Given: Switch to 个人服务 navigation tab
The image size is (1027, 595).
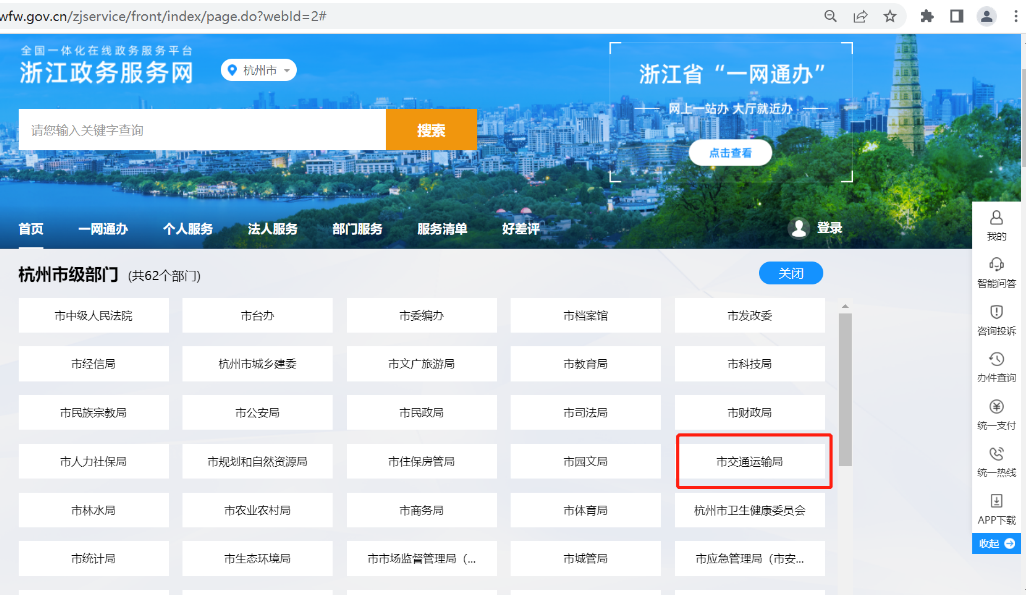Looking at the screenshot, I should 188,229.
